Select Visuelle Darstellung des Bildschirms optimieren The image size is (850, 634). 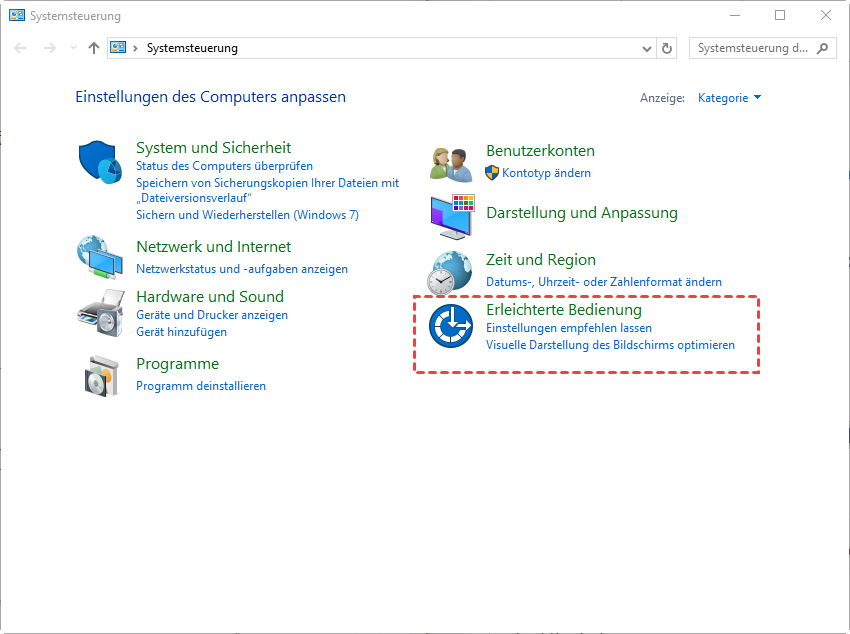click(610, 345)
